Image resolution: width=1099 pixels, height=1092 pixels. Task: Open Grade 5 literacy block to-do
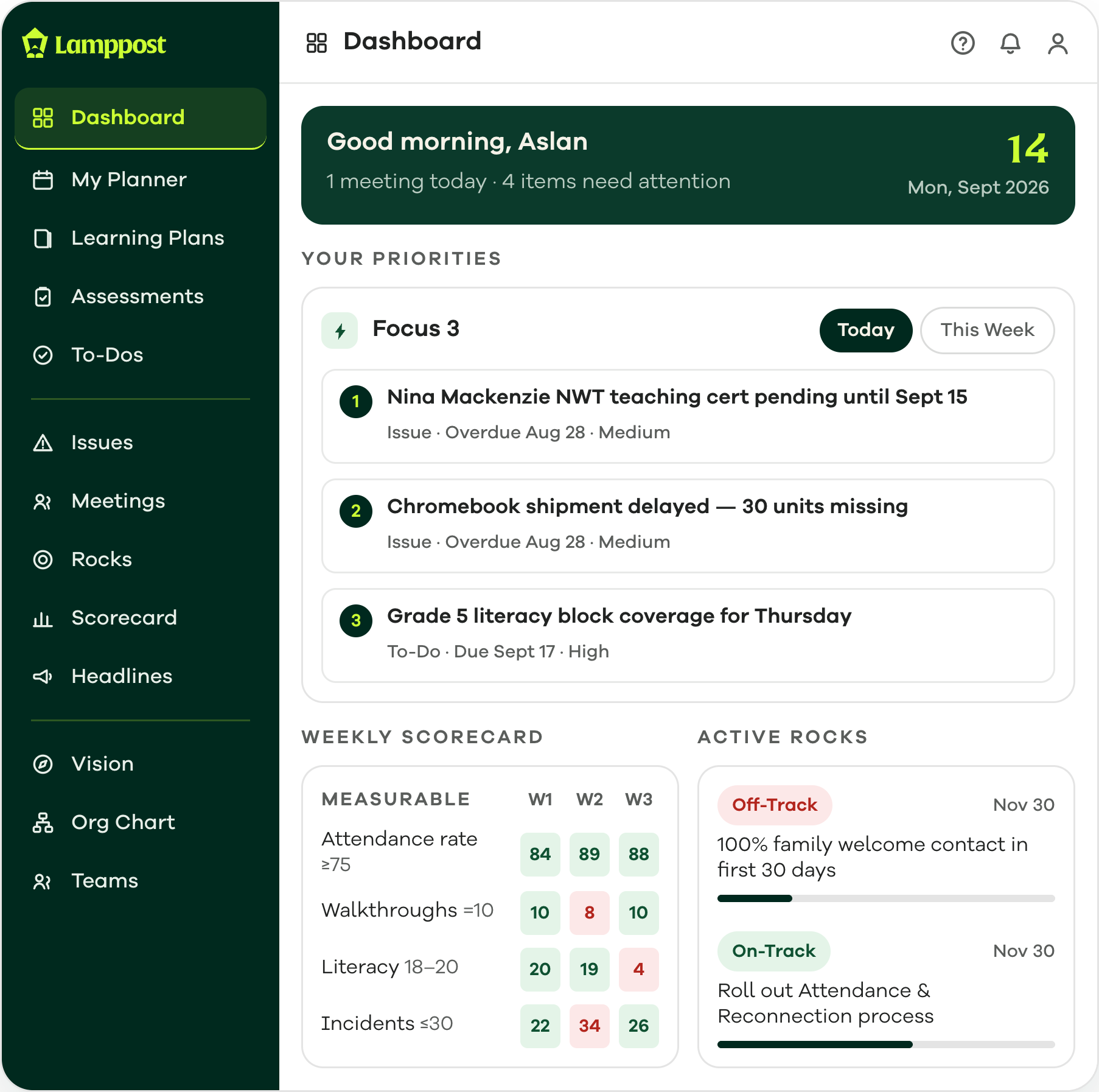point(688,635)
